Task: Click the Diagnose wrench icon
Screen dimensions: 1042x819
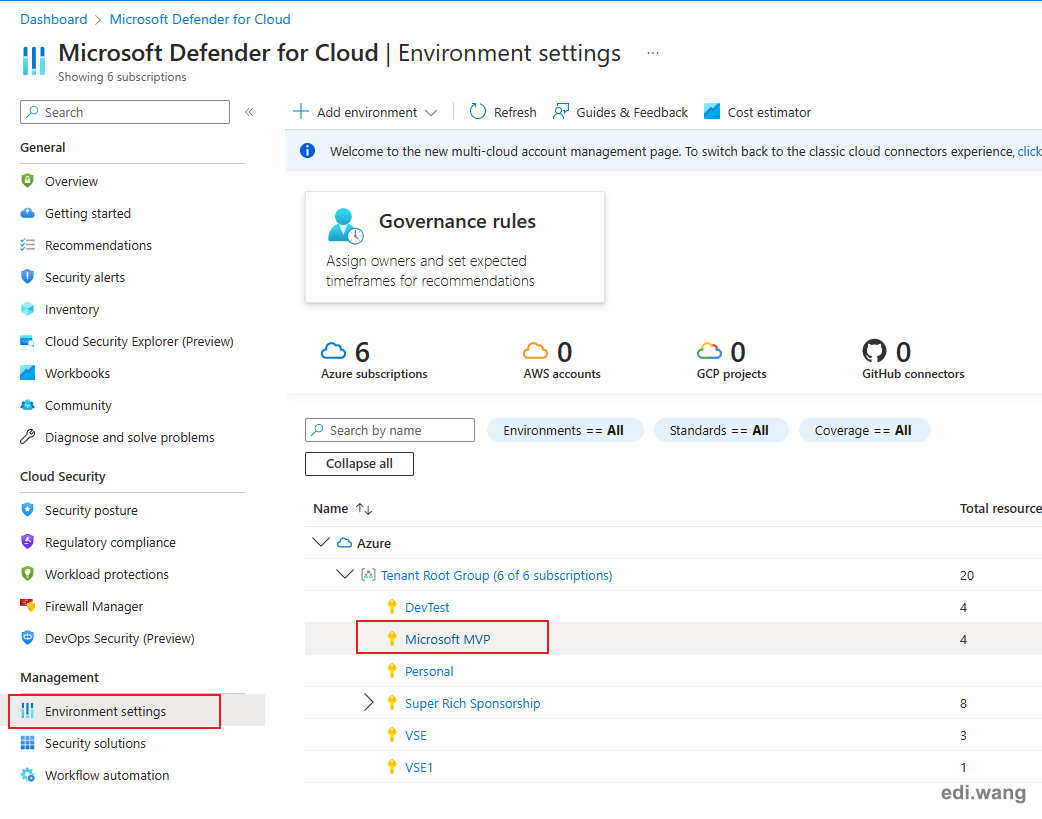Action: tap(27, 437)
